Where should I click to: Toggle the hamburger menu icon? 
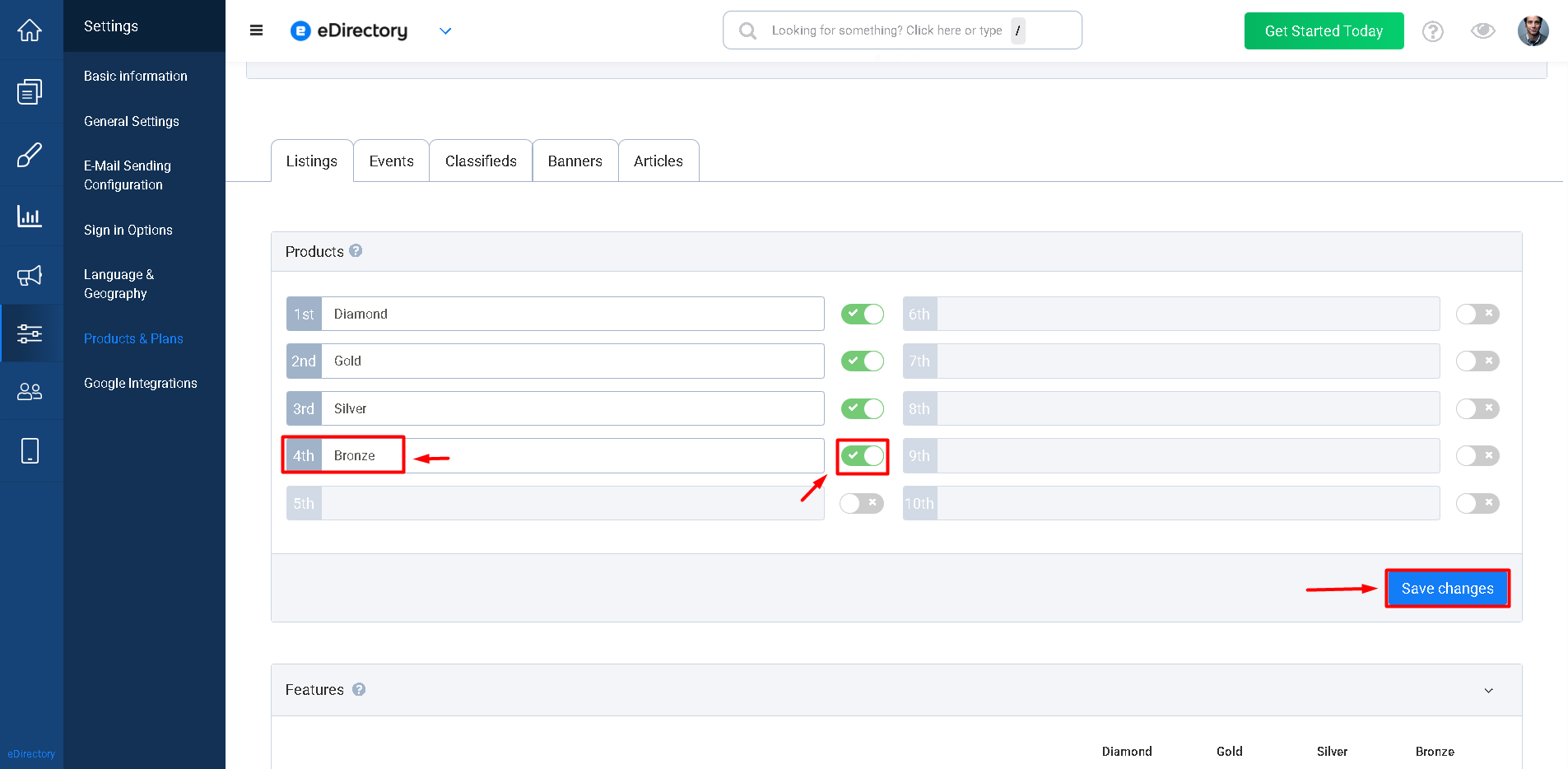coord(256,30)
